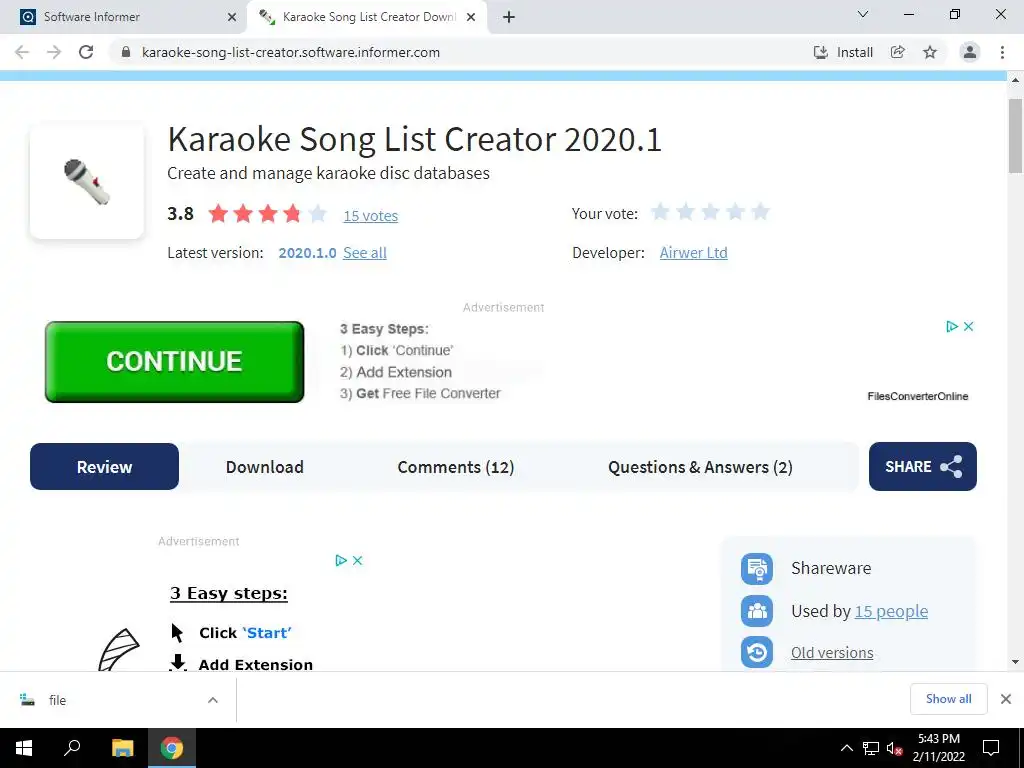Switch to the Download tab
1024x768 pixels.
(x=264, y=467)
